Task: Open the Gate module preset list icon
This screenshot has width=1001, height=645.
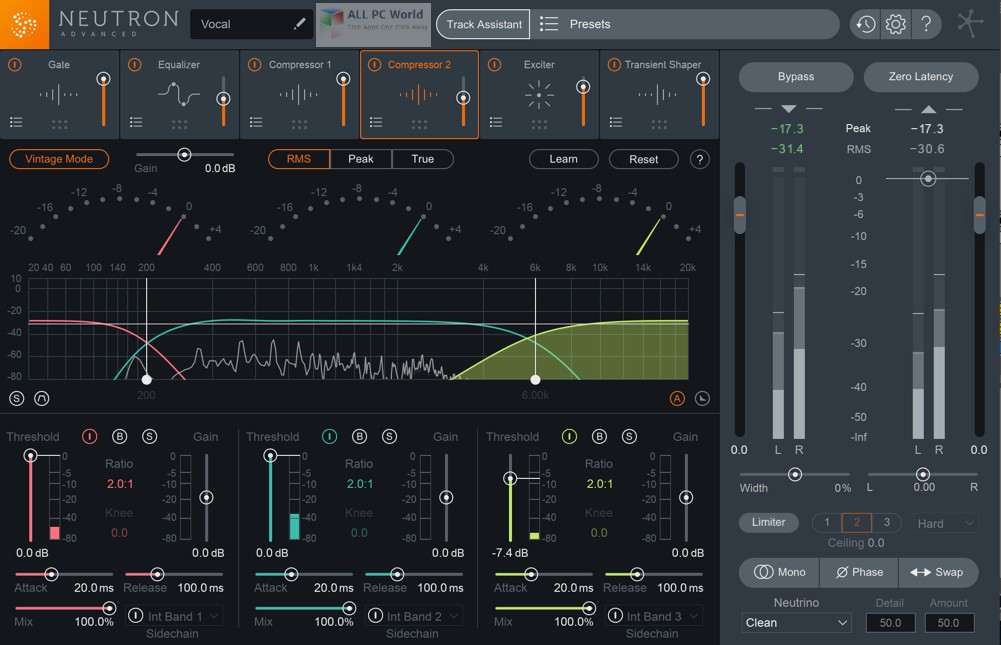Action: click(x=16, y=122)
